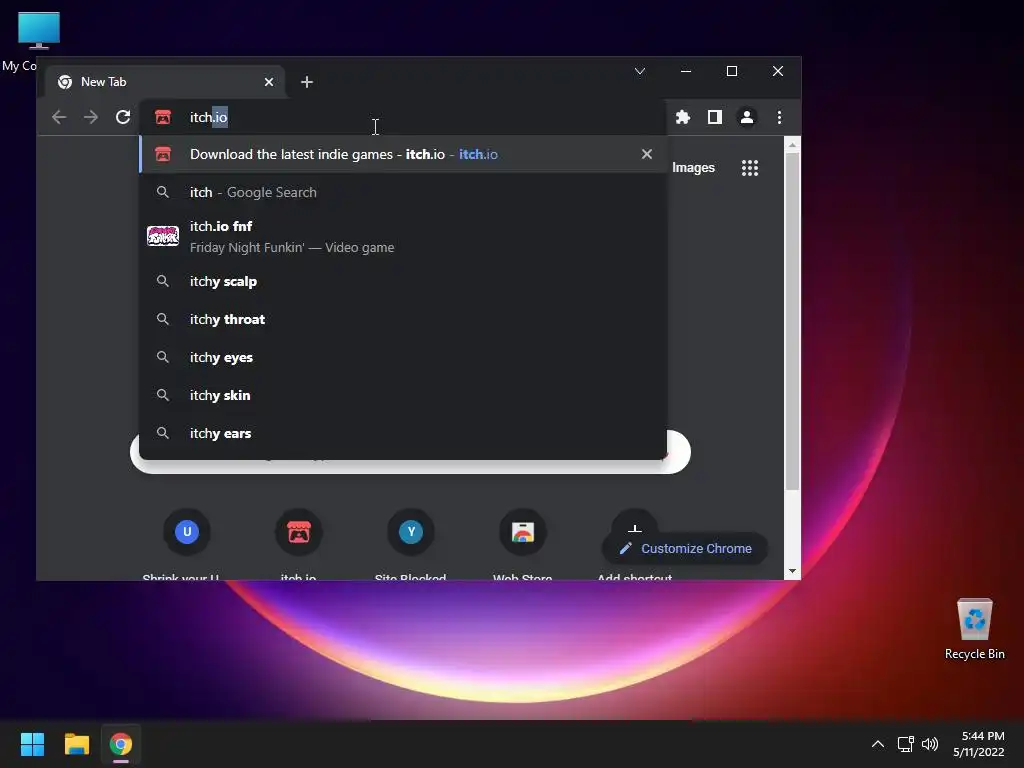Open Chrome's three-dot menu
1024x768 pixels.
(x=779, y=117)
